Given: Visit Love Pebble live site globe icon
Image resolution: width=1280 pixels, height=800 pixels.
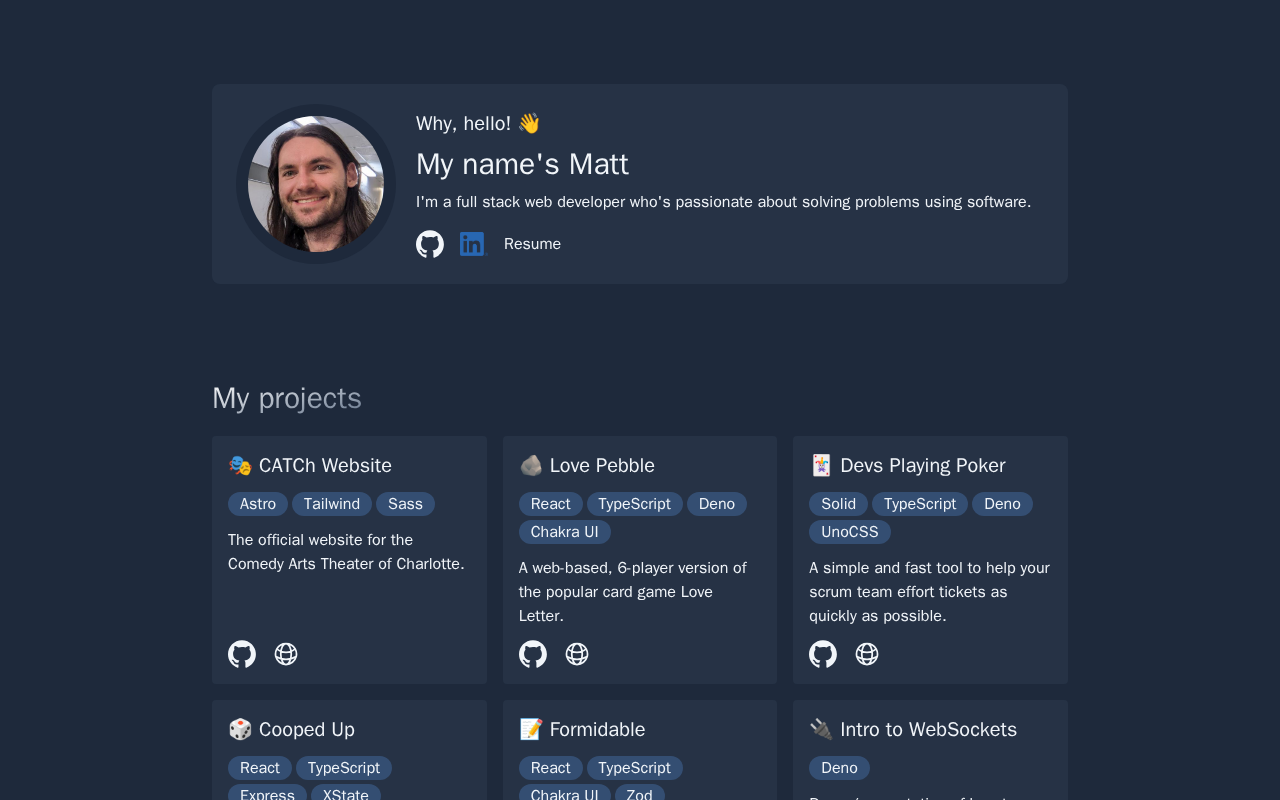Looking at the screenshot, I should coord(577,654).
